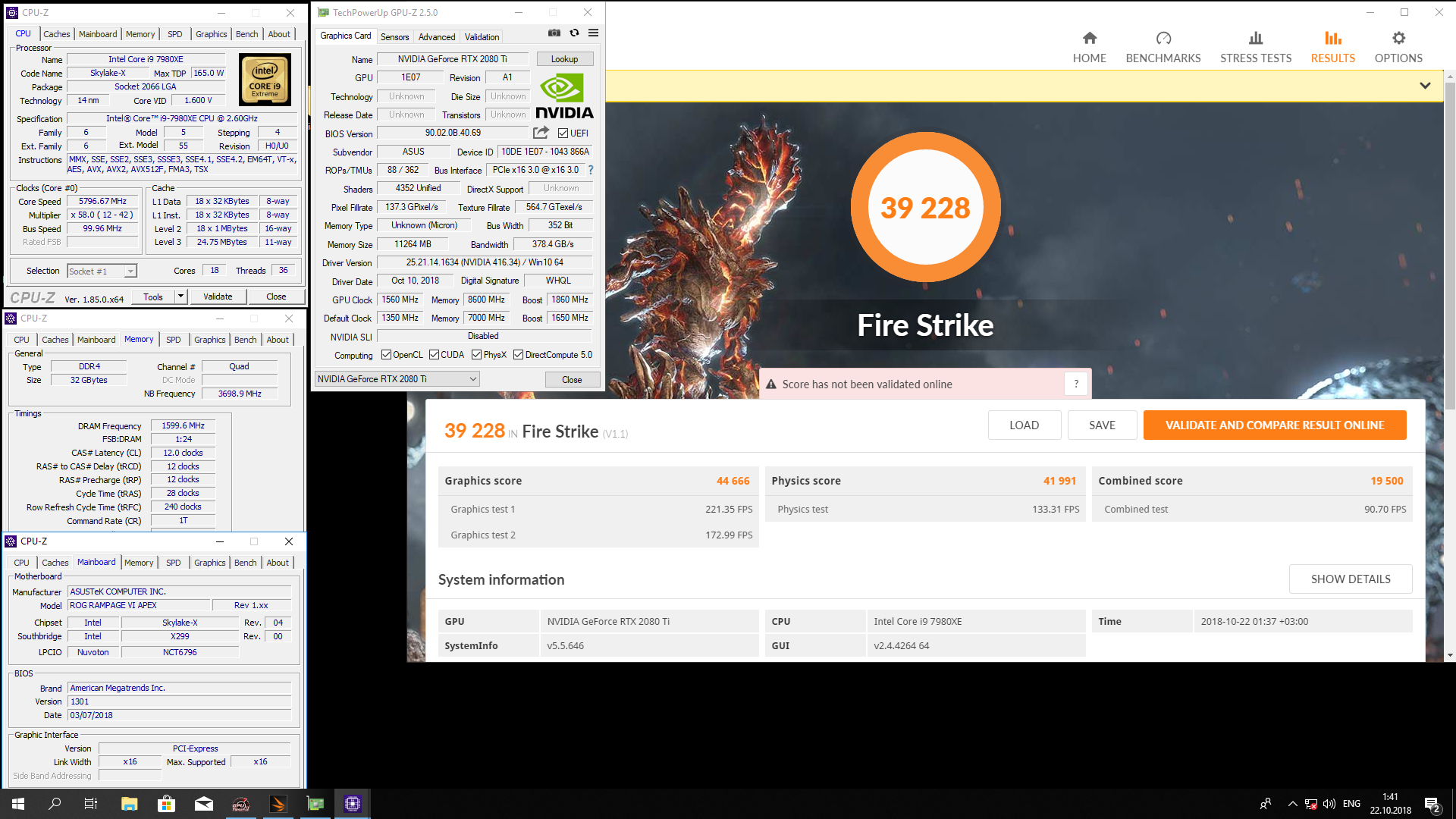
Task: Open Microsoft Store from taskbar
Action: click(x=166, y=804)
